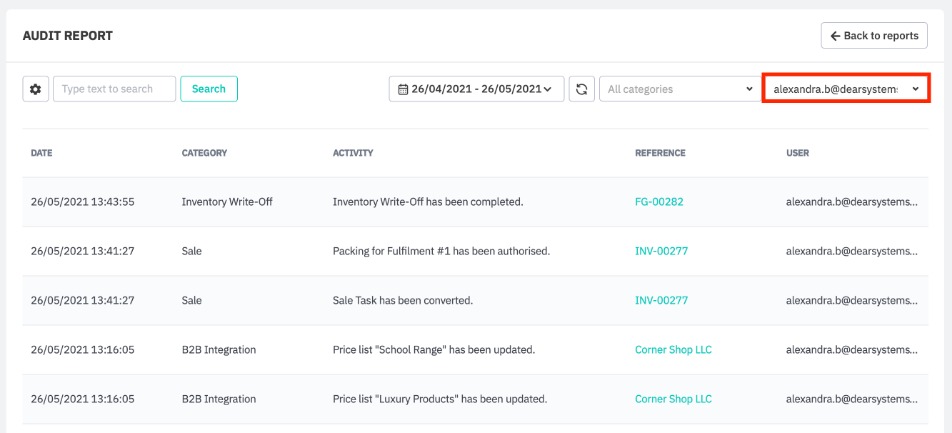Open INV-00277 link for Sale Task row

coord(660,300)
